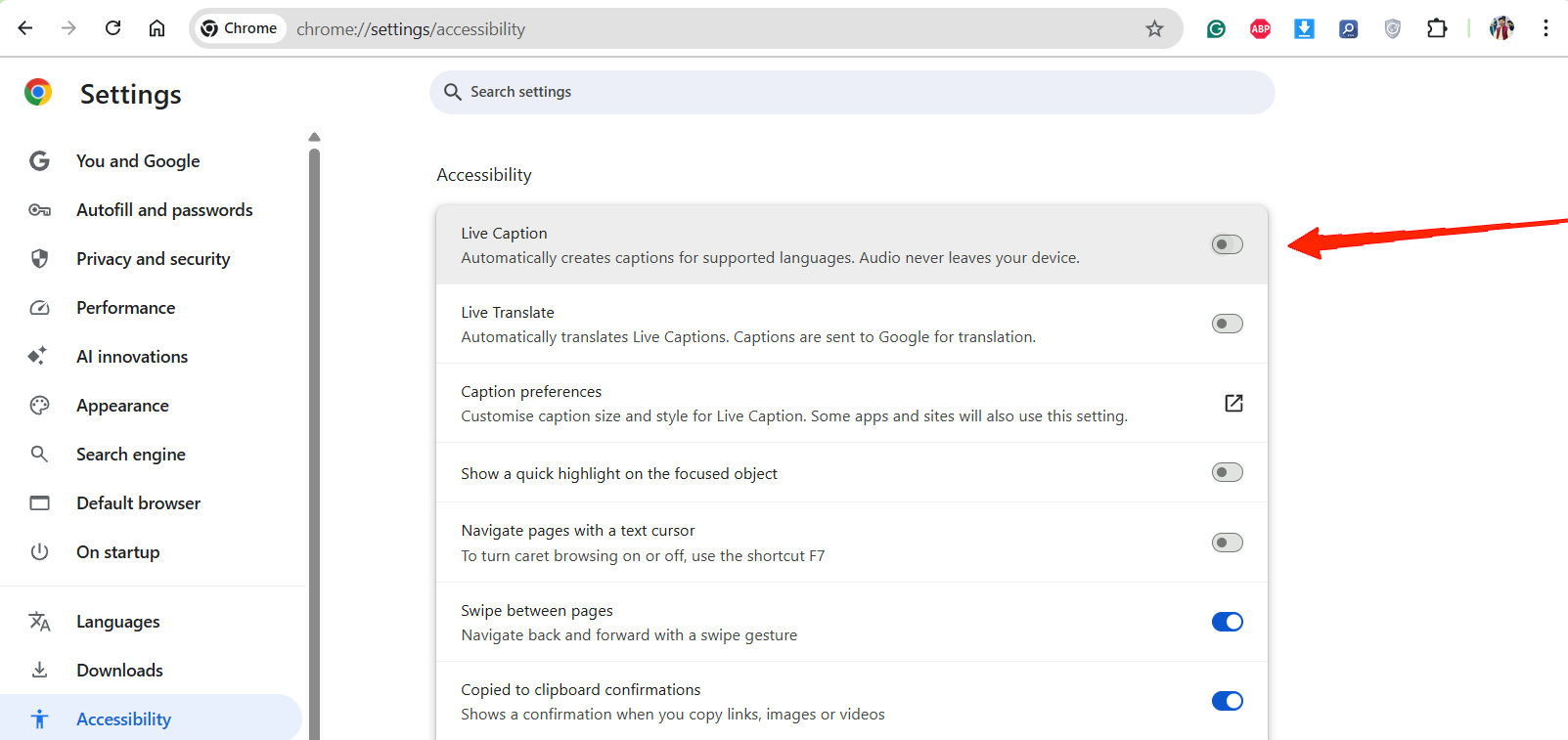Open Chrome's three-dot menu

pyautogui.click(x=1546, y=29)
